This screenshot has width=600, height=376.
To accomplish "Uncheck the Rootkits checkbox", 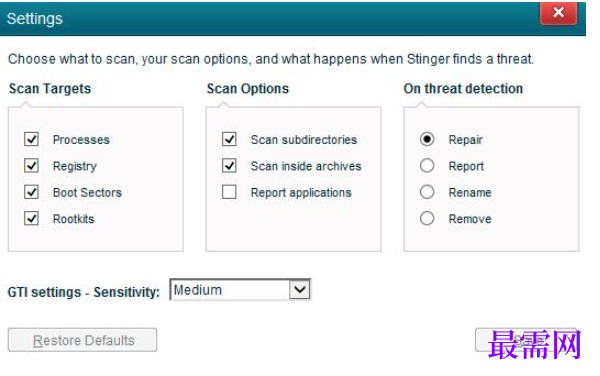I will tap(31, 218).
